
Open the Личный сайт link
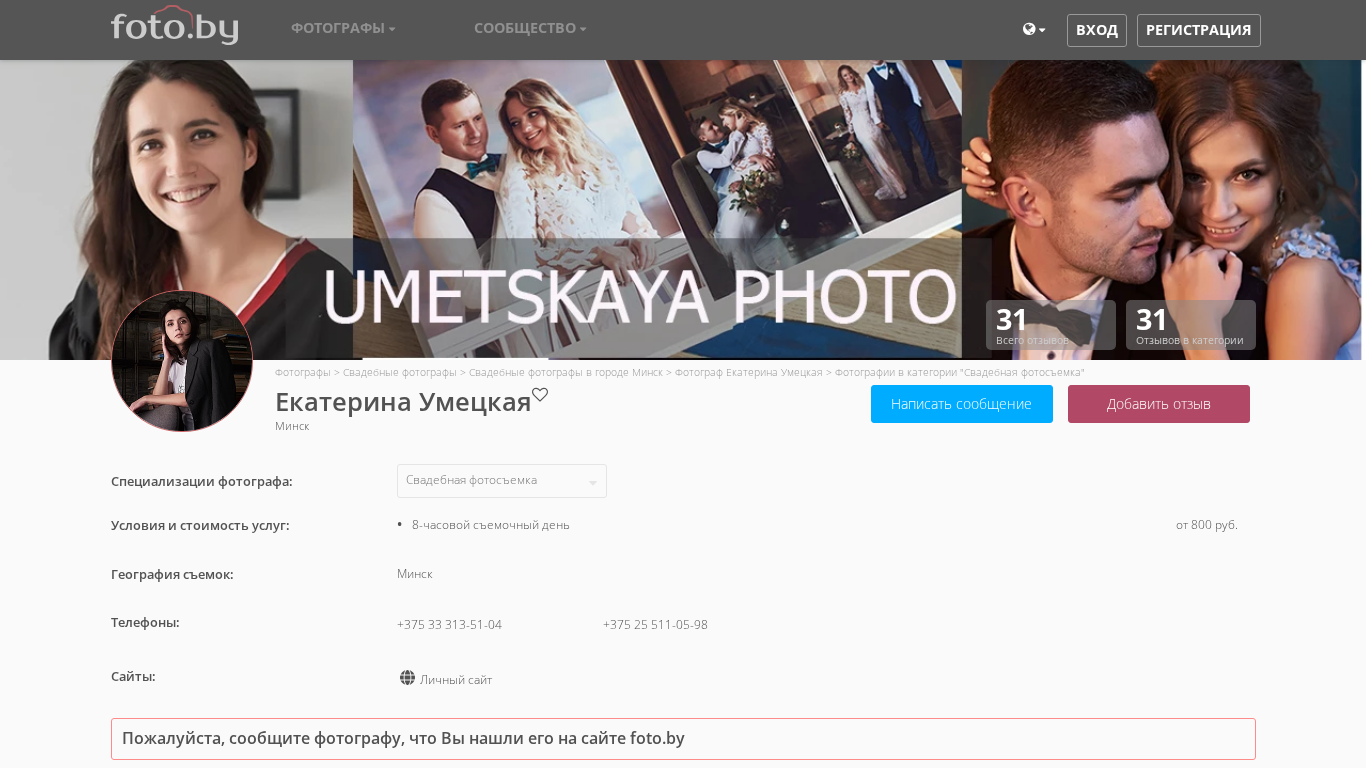pyautogui.click(x=456, y=680)
